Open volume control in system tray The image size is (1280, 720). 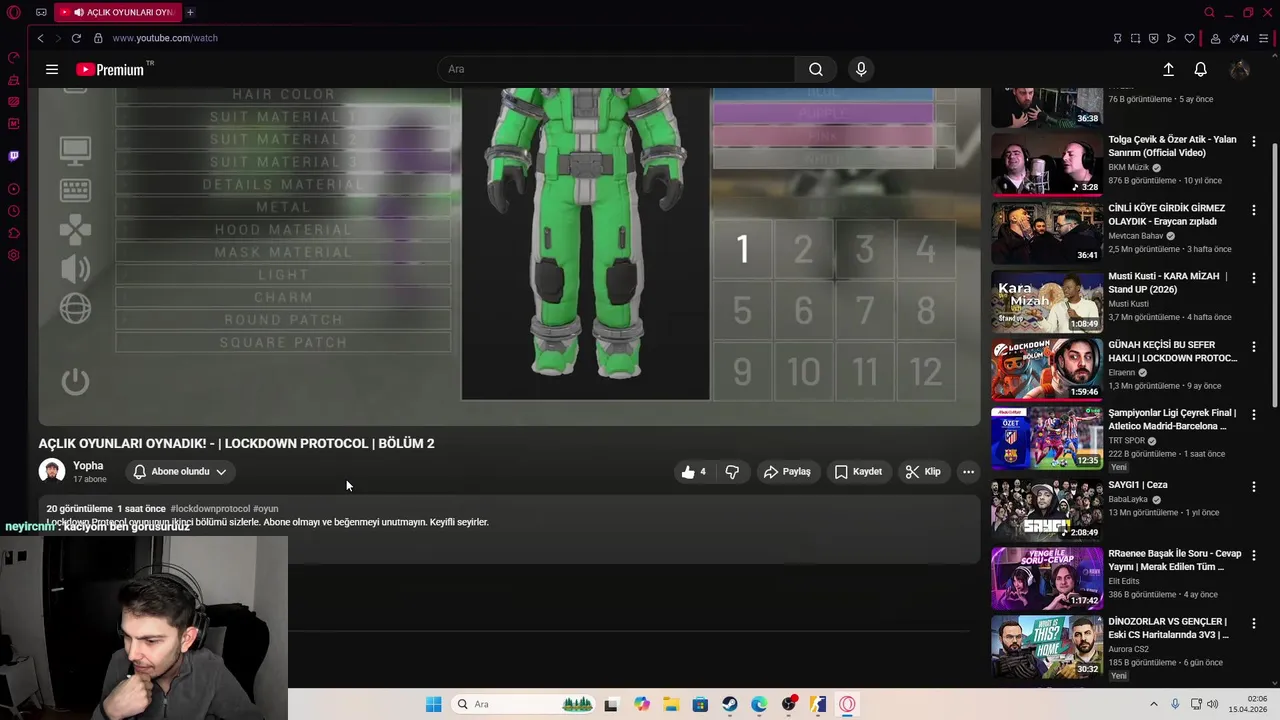coord(1212,704)
